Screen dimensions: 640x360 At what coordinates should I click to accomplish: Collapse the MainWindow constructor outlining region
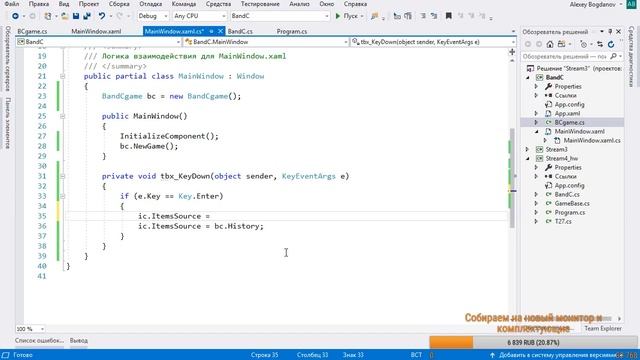click(62, 116)
